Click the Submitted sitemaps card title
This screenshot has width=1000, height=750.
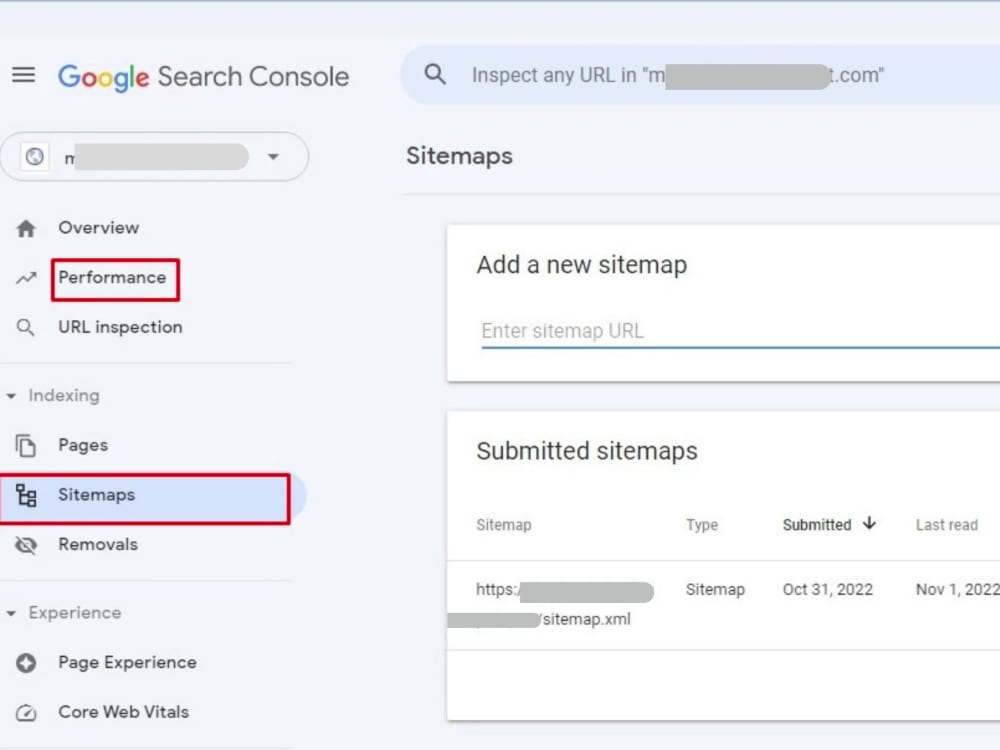coord(587,451)
